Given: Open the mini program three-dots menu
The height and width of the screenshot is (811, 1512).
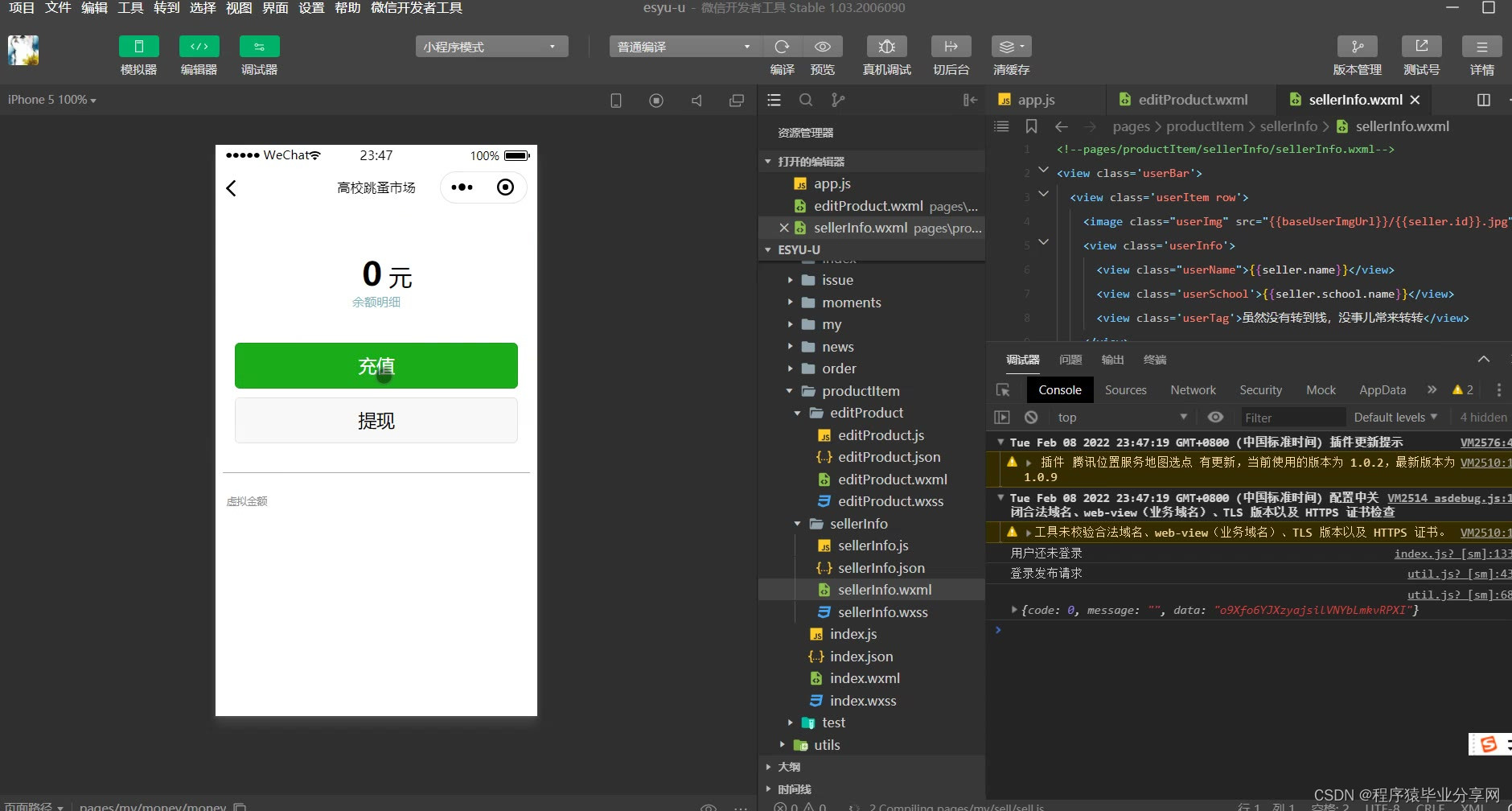Looking at the screenshot, I should click(x=462, y=187).
